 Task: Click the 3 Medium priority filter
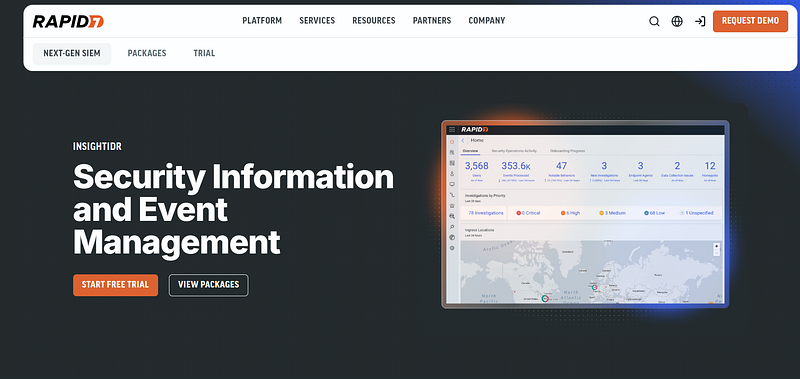(612, 213)
